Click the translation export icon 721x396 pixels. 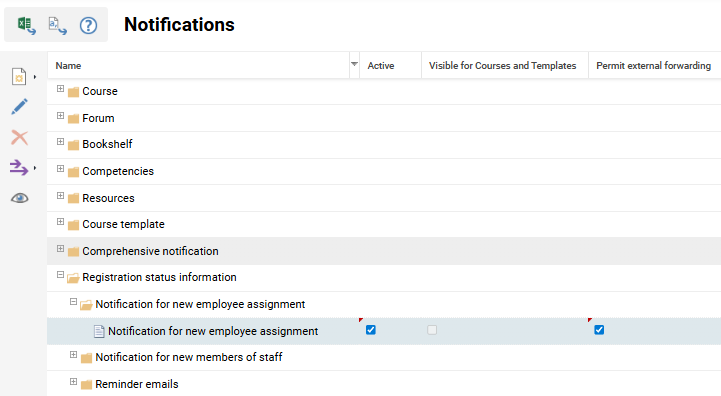pos(57,25)
